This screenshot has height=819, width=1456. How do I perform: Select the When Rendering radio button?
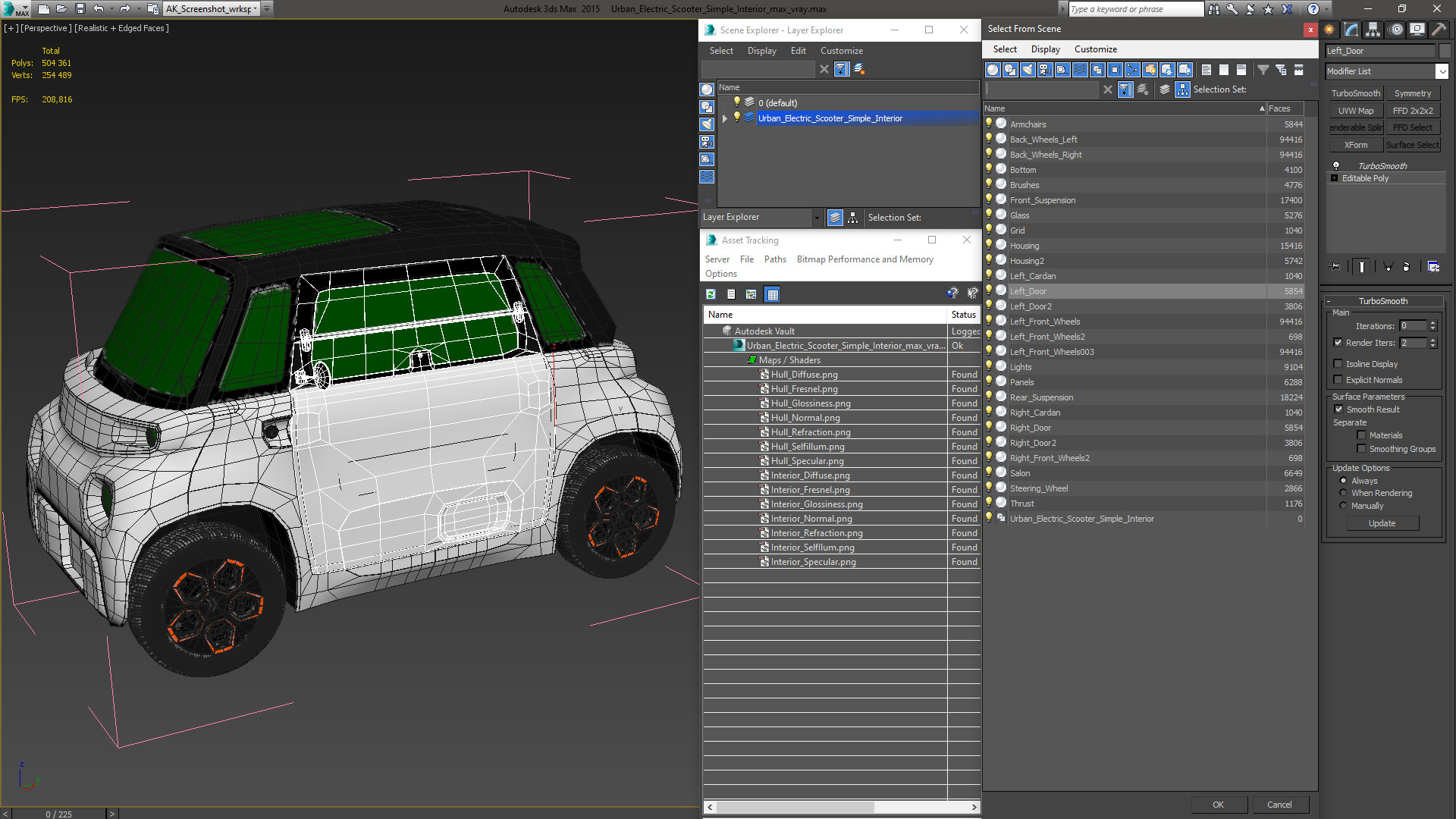point(1343,493)
